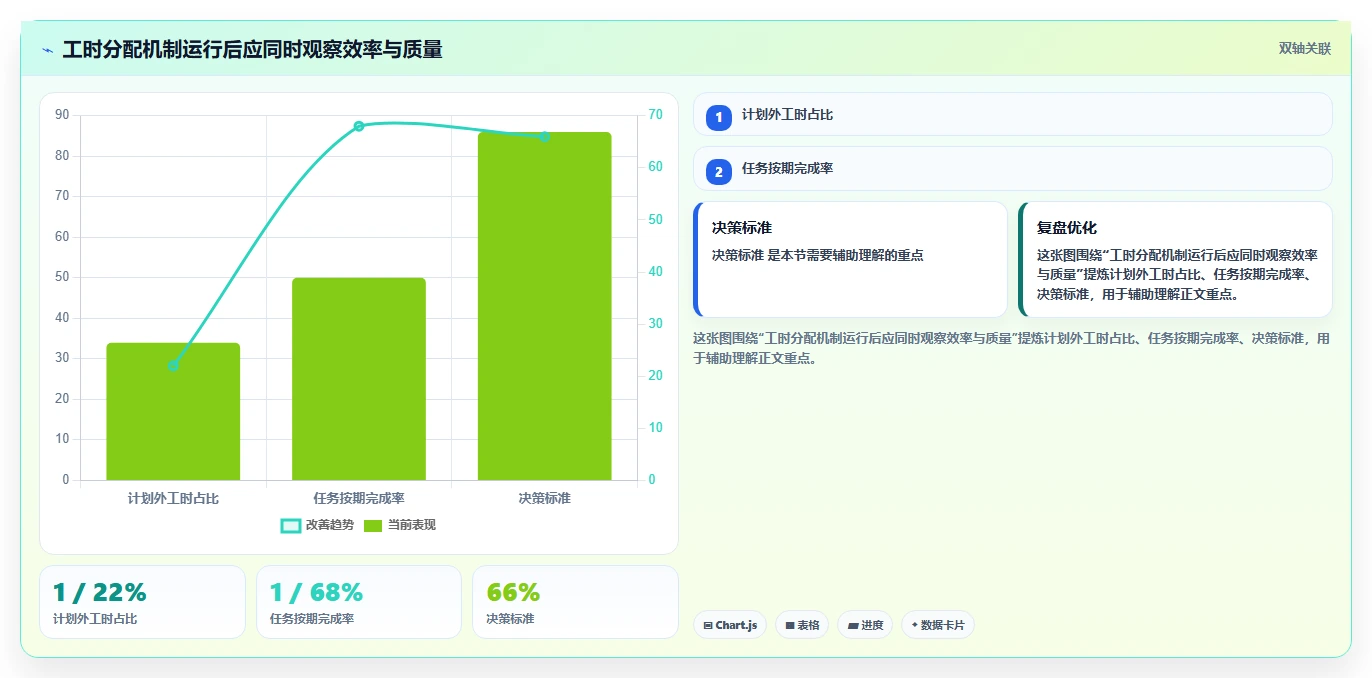1372x678 pixels.
Task: Click the icon inside Chart.js chip
Action: click(x=708, y=626)
